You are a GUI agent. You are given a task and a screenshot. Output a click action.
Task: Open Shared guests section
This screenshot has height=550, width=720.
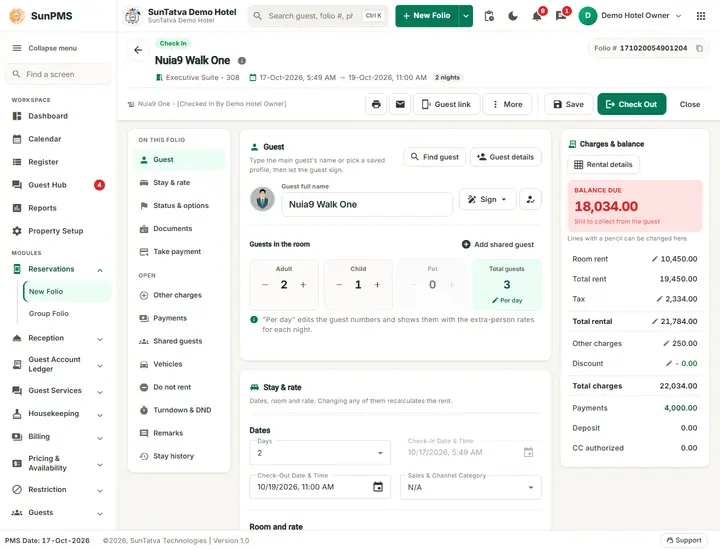click(x=179, y=341)
